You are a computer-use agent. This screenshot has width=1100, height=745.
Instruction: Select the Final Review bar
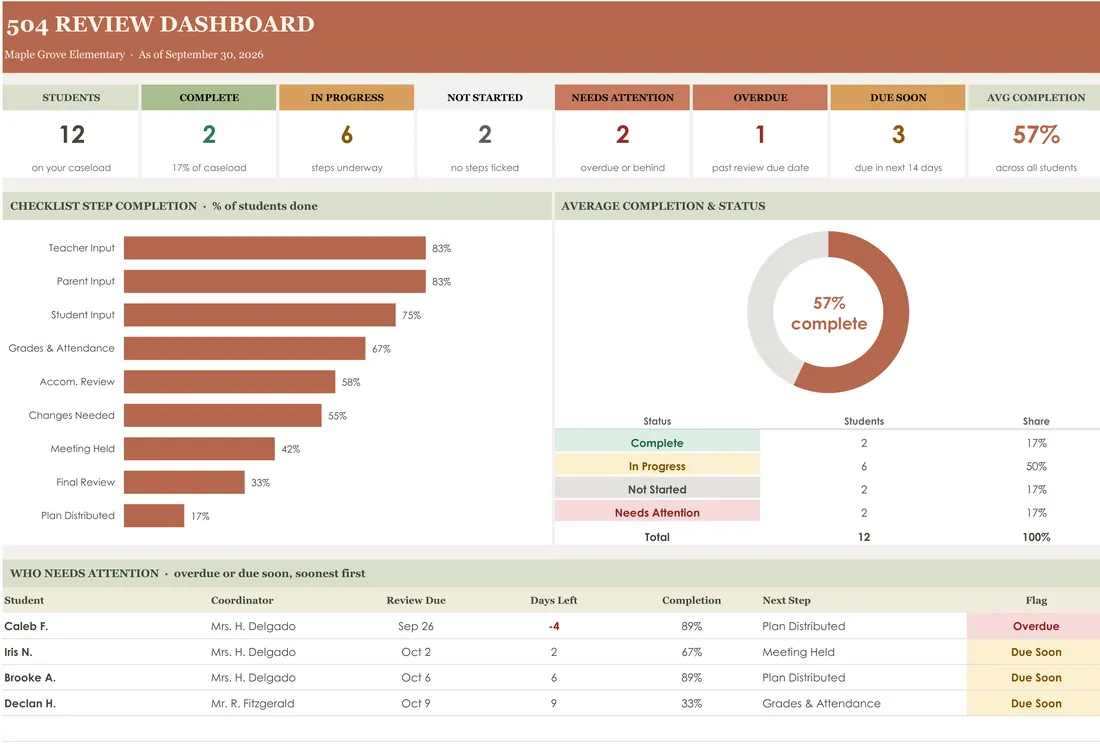tap(185, 482)
